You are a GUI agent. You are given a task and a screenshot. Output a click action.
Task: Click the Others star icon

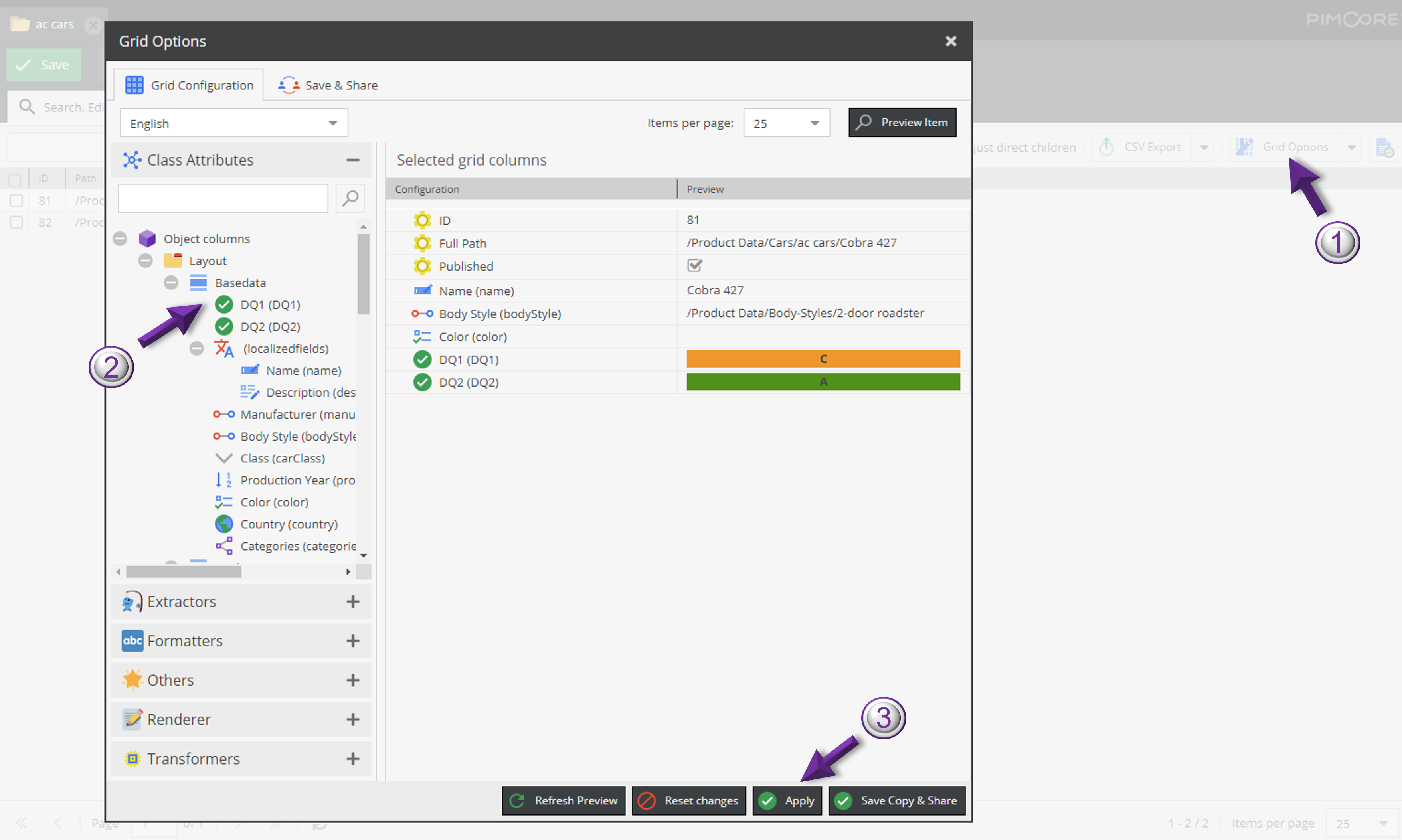pyautogui.click(x=132, y=680)
